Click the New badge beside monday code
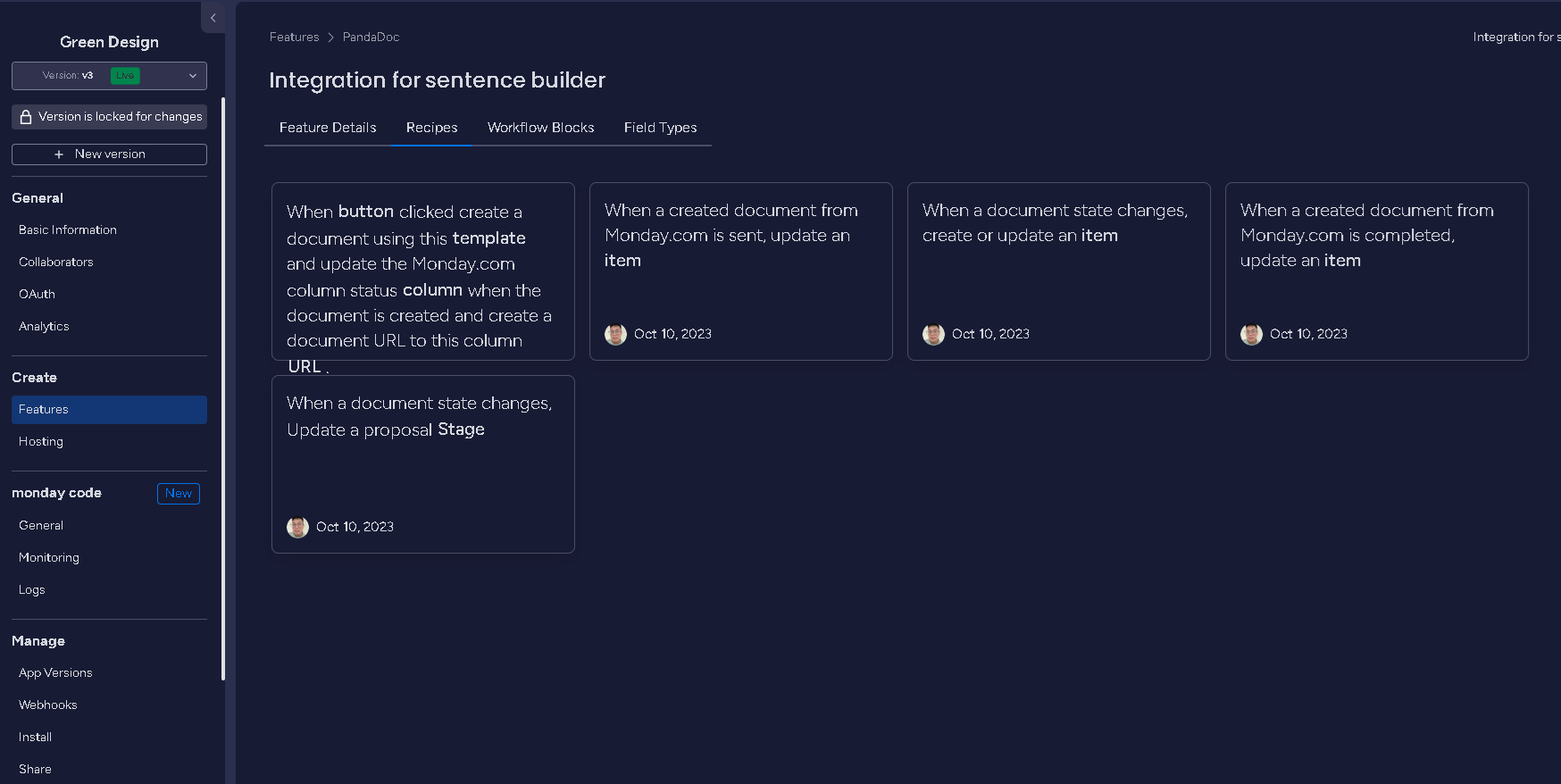The height and width of the screenshot is (784, 1561). pyautogui.click(x=179, y=494)
